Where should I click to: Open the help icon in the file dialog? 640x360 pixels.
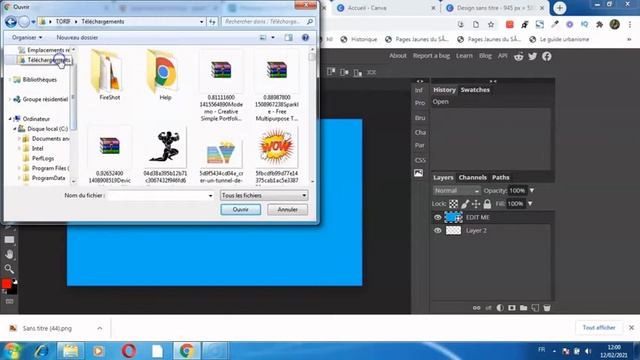pyautogui.click(x=305, y=38)
